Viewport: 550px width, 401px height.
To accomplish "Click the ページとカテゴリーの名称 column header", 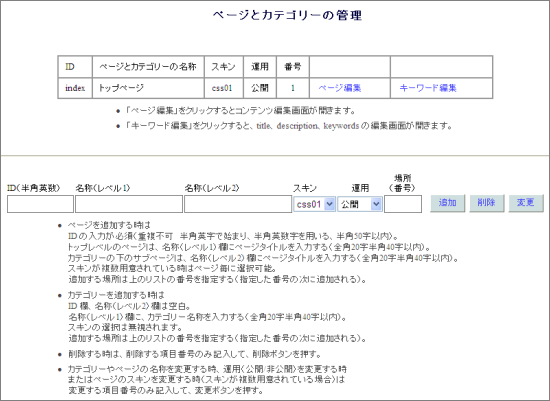I will click(148, 67).
